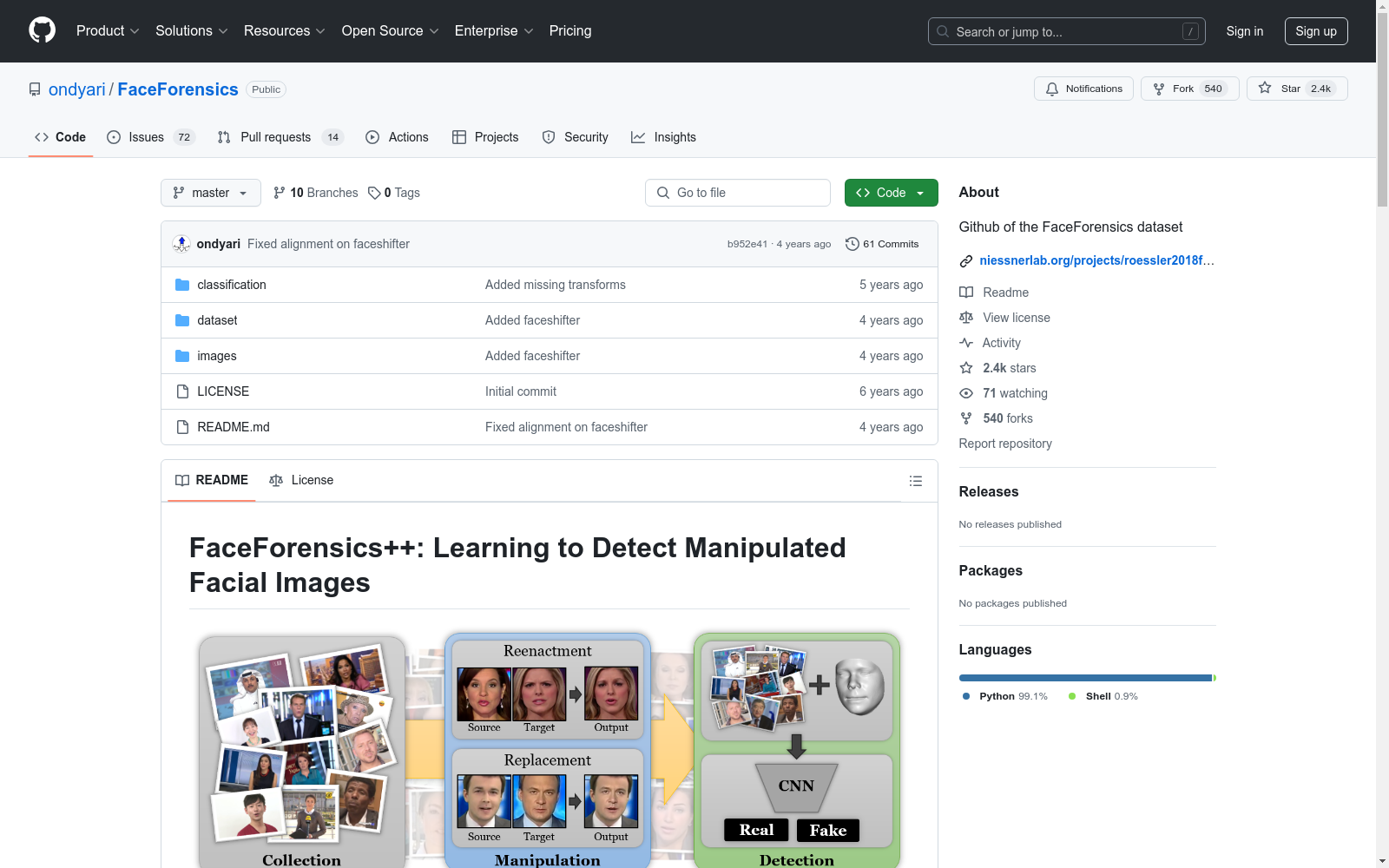This screenshot has width=1389, height=868.
Task: Open the Insights tab
Action: 663,137
